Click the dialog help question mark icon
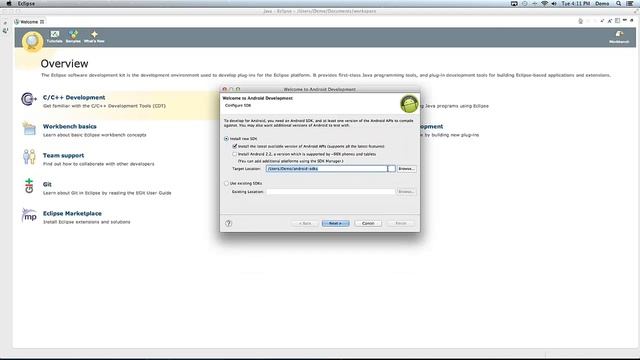Image resolution: width=640 pixels, height=360 pixels. [229, 223]
